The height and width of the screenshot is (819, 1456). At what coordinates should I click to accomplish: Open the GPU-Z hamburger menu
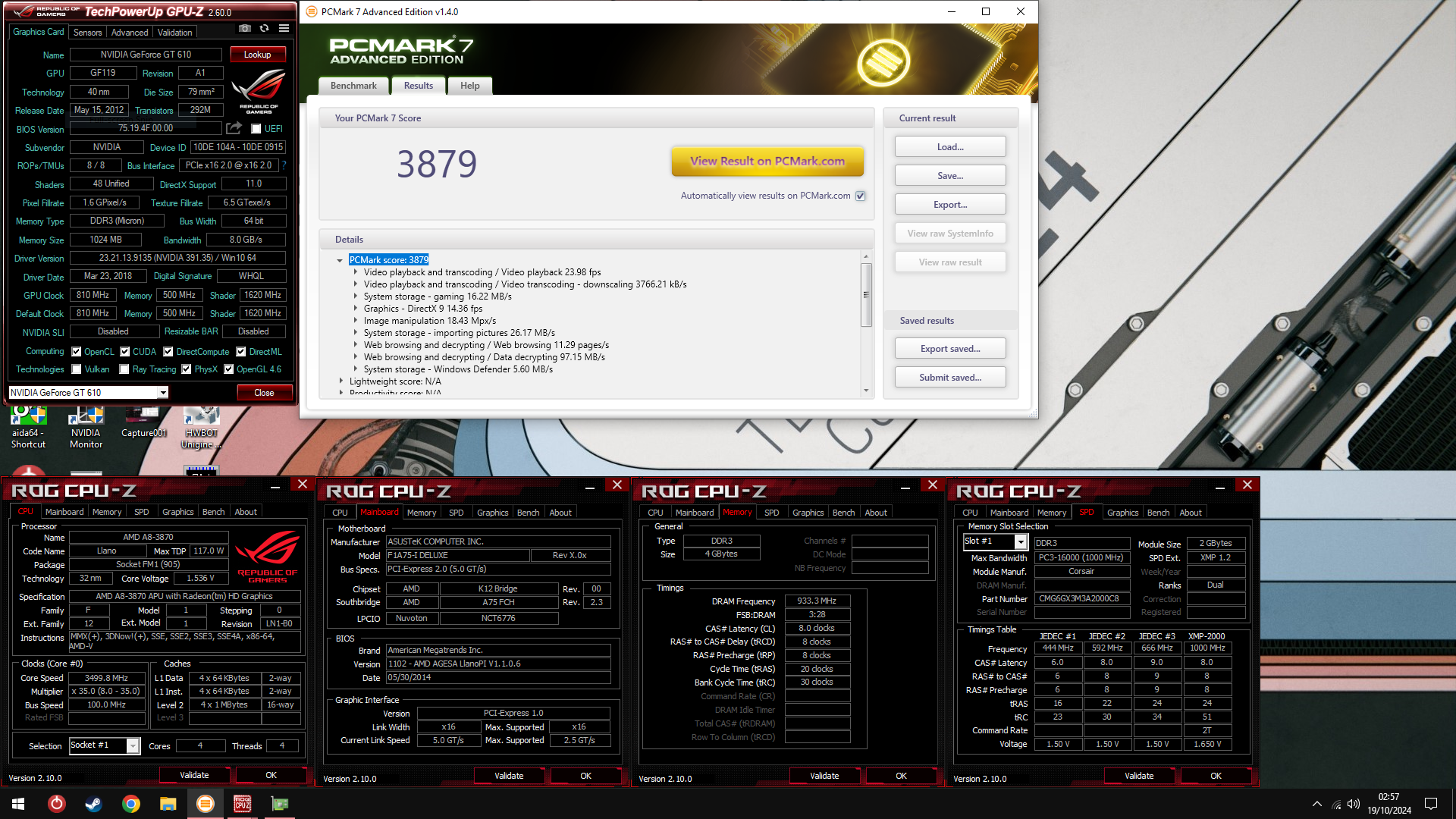coord(284,29)
